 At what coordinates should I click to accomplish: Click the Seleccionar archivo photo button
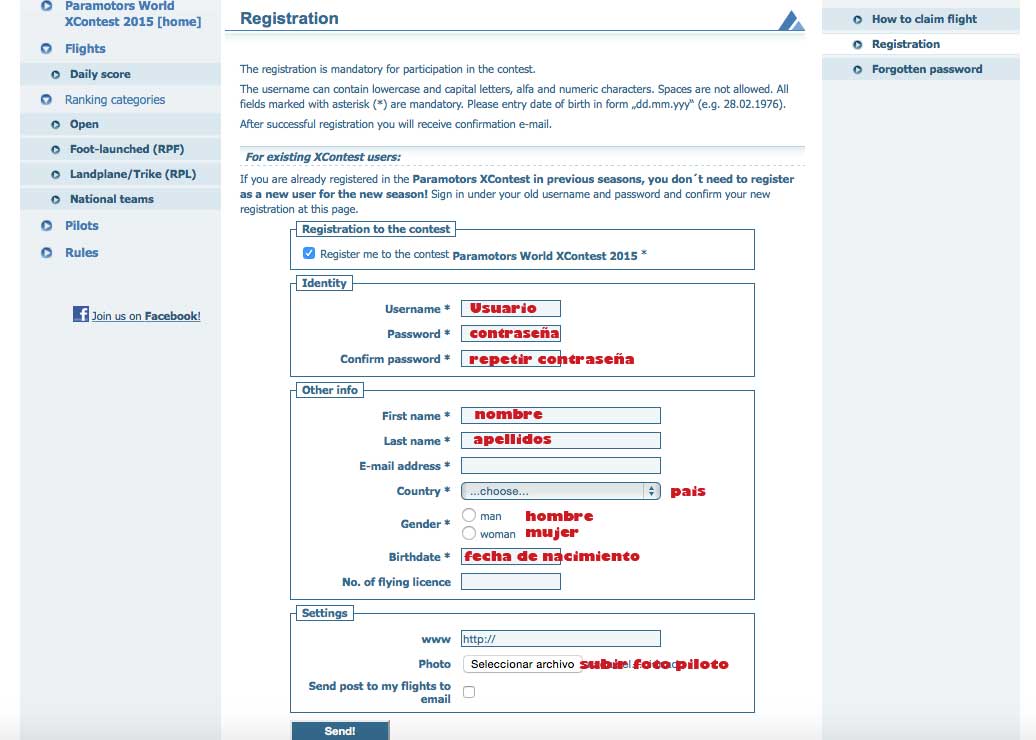click(x=522, y=664)
